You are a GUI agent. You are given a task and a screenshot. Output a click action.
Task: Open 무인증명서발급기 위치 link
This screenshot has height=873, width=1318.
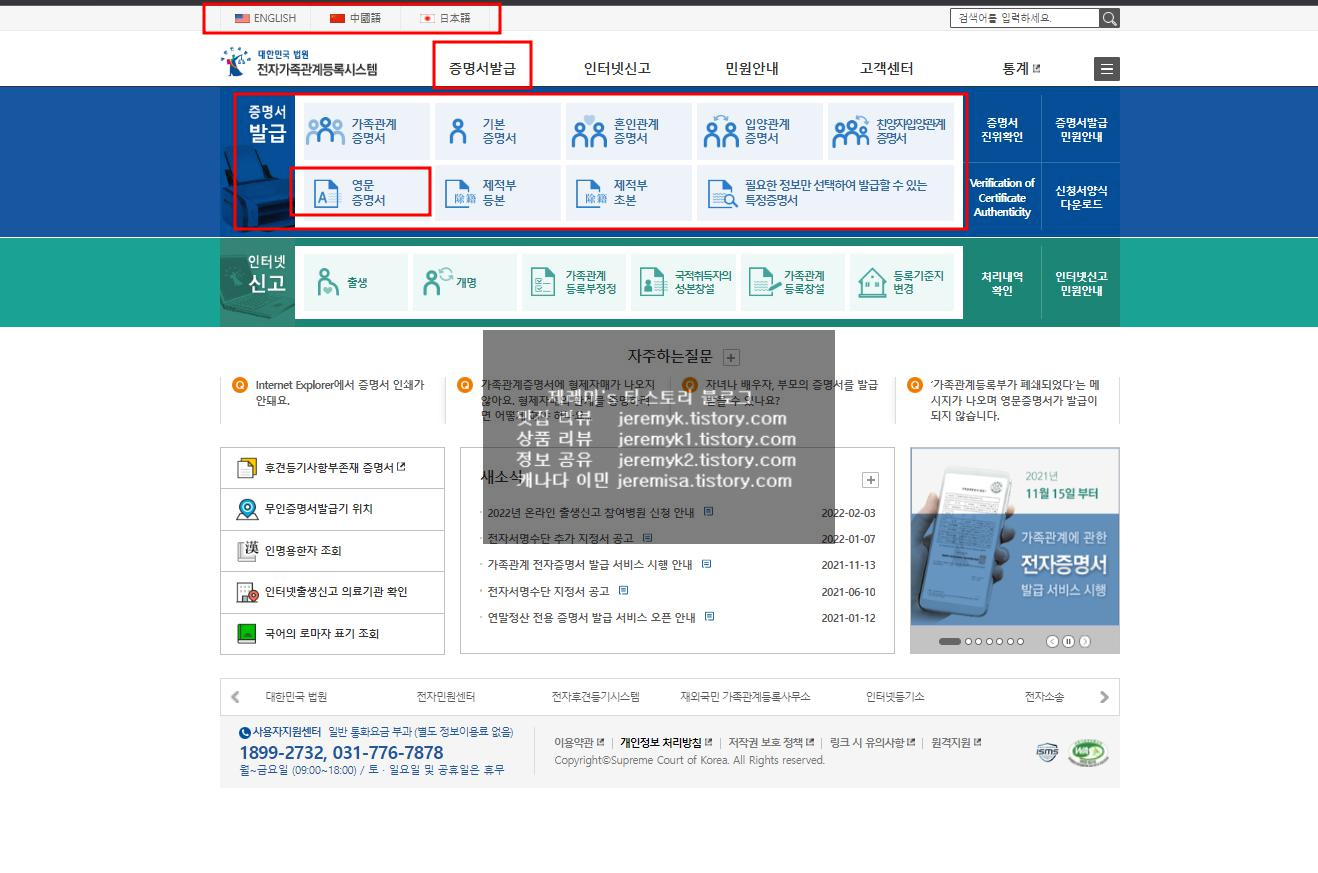click(332, 509)
